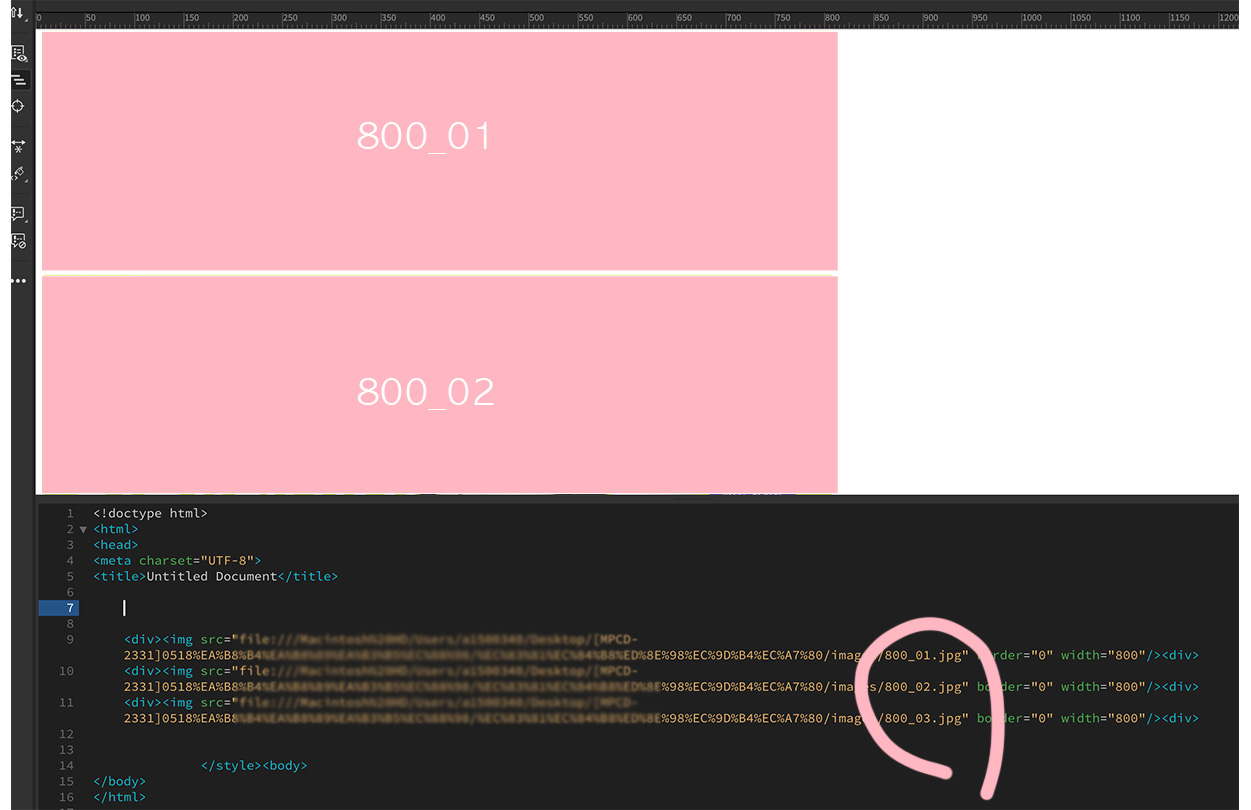Click the Format Source Code icon
Viewport: 1251px width, 810px height.
pos(18,174)
